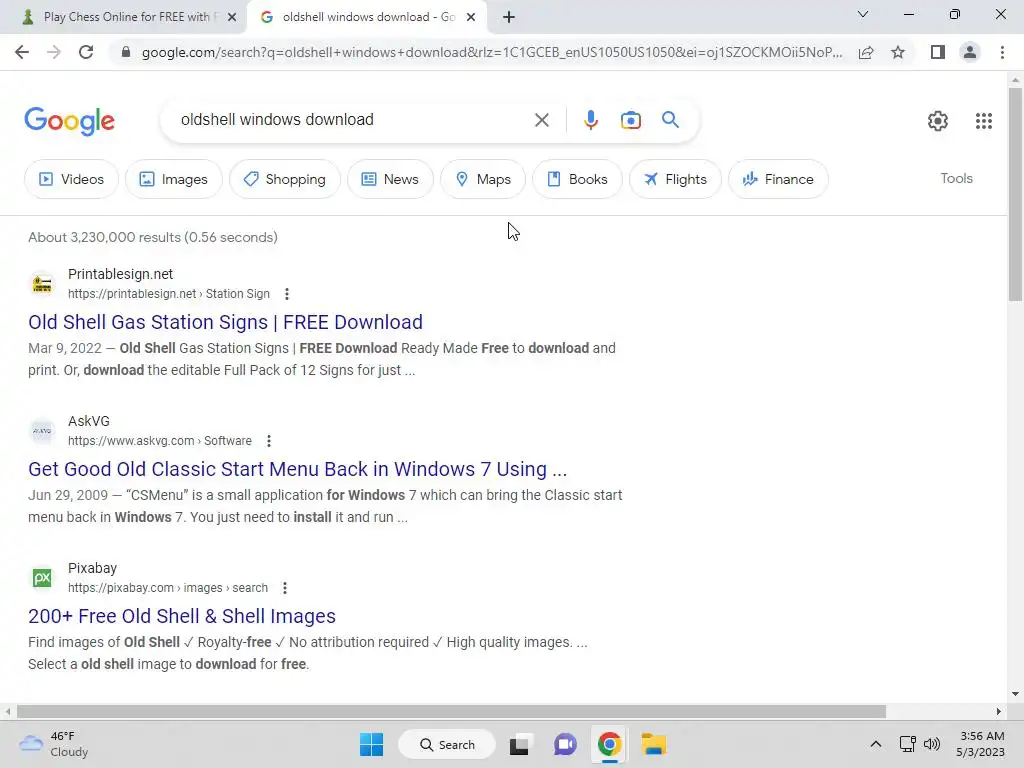Click the taskbar Search box
The height and width of the screenshot is (768, 1024).
pos(447,744)
